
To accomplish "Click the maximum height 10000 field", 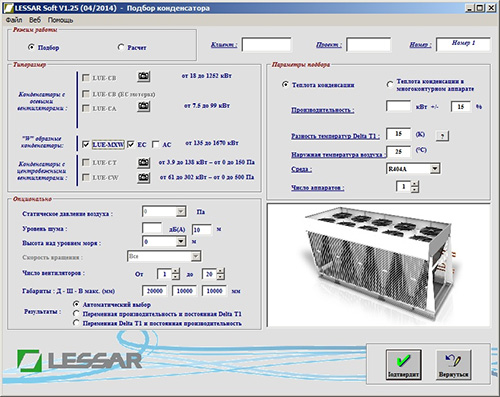I will point(214,291).
